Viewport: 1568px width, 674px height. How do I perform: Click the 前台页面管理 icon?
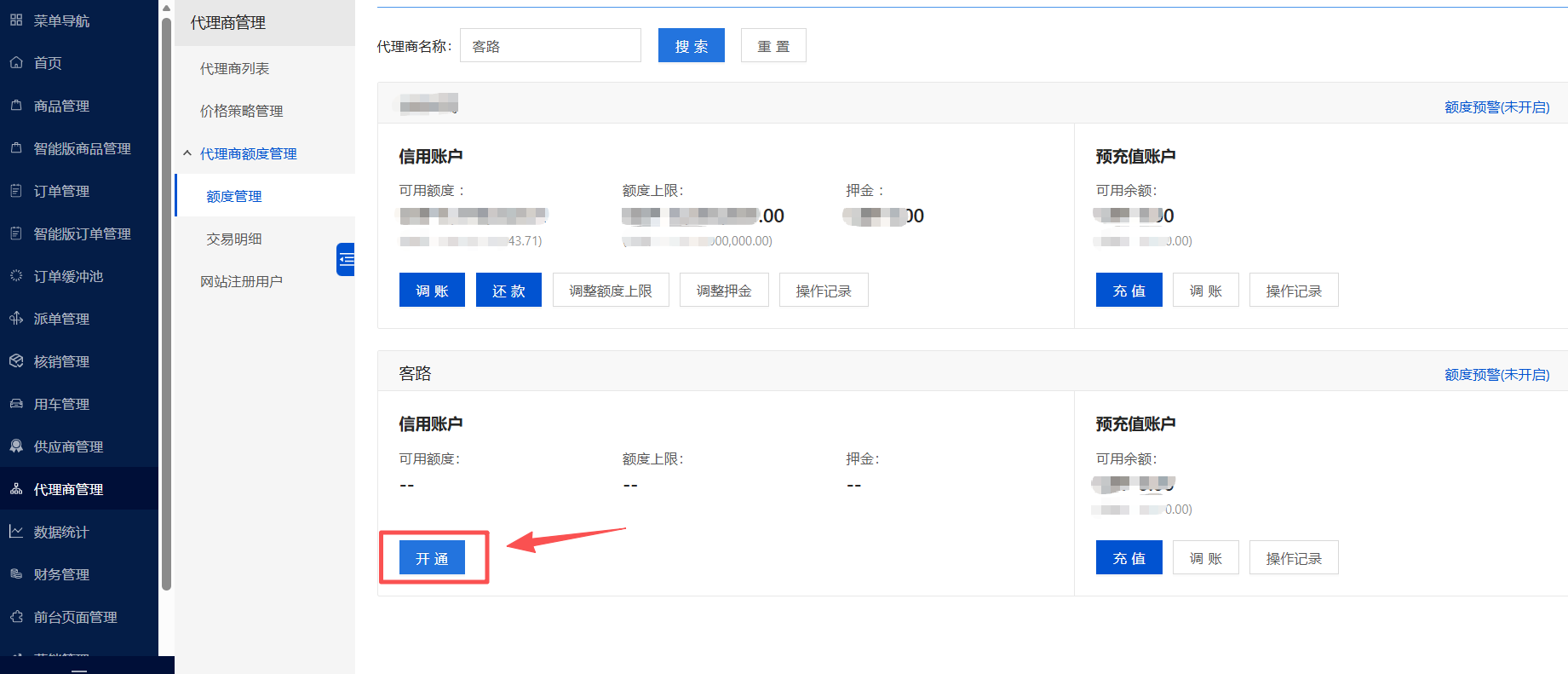click(x=16, y=616)
